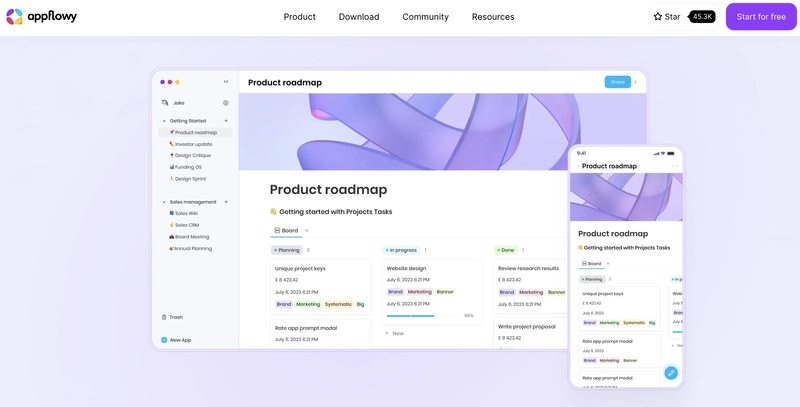Open desktop Rate app prompt modal card
This screenshot has width=800, height=407.
pos(321,334)
